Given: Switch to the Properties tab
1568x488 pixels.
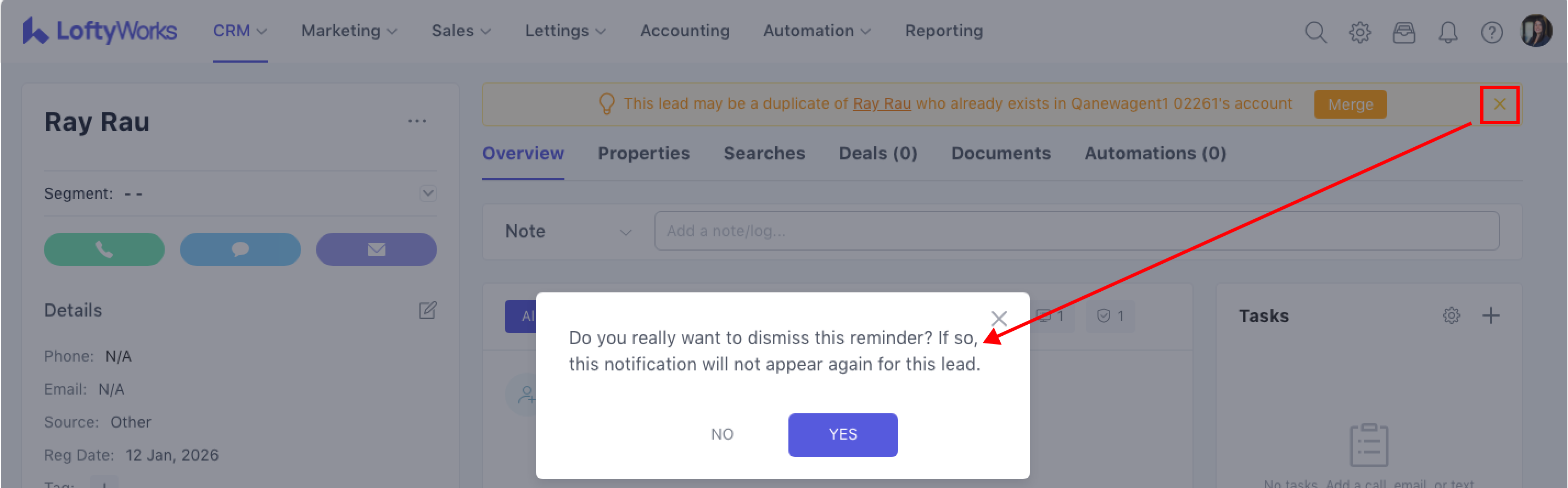Looking at the screenshot, I should coord(643,153).
